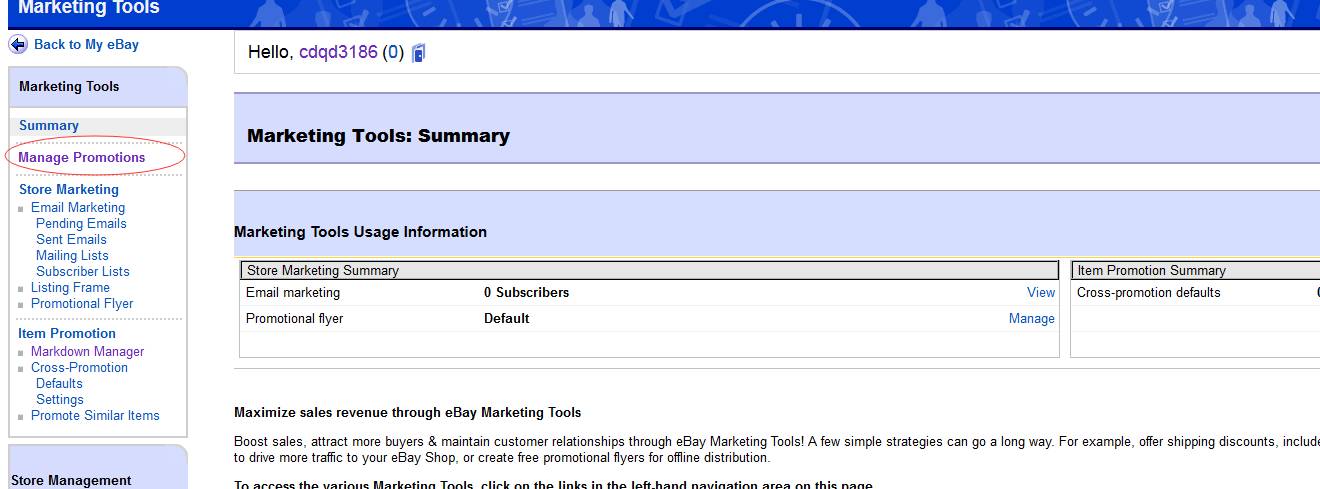1320x489 pixels.
Task: Open the cdqd3186 user profile link
Action: 338,52
